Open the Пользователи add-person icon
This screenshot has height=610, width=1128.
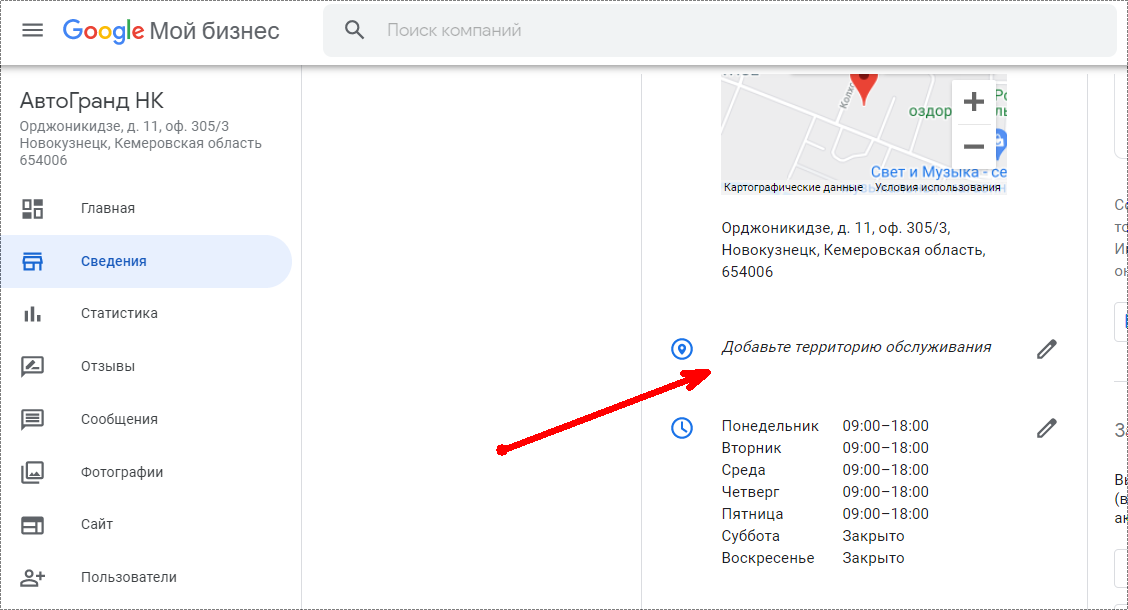point(32,578)
